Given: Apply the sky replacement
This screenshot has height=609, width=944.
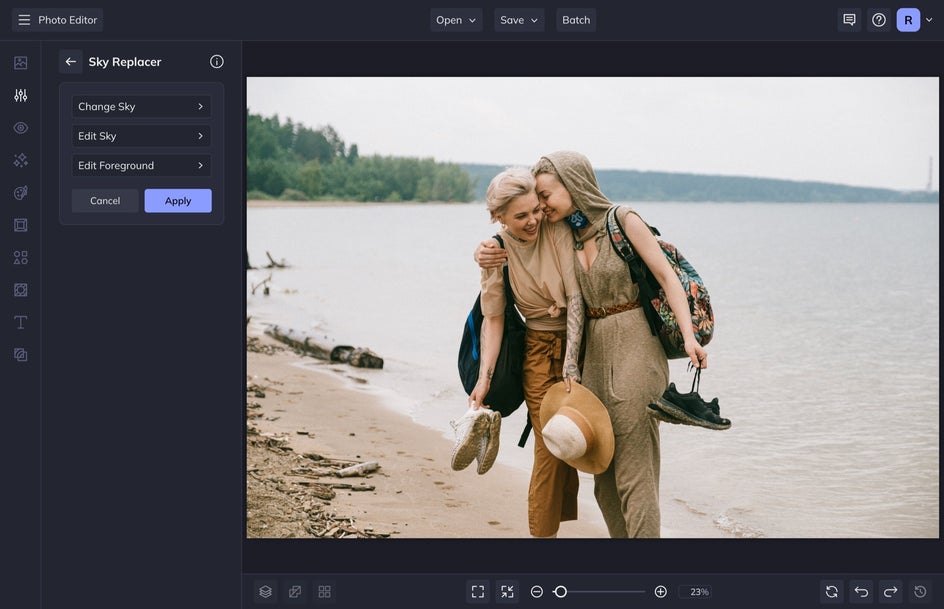Looking at the screenshot, I should [178, 201].
